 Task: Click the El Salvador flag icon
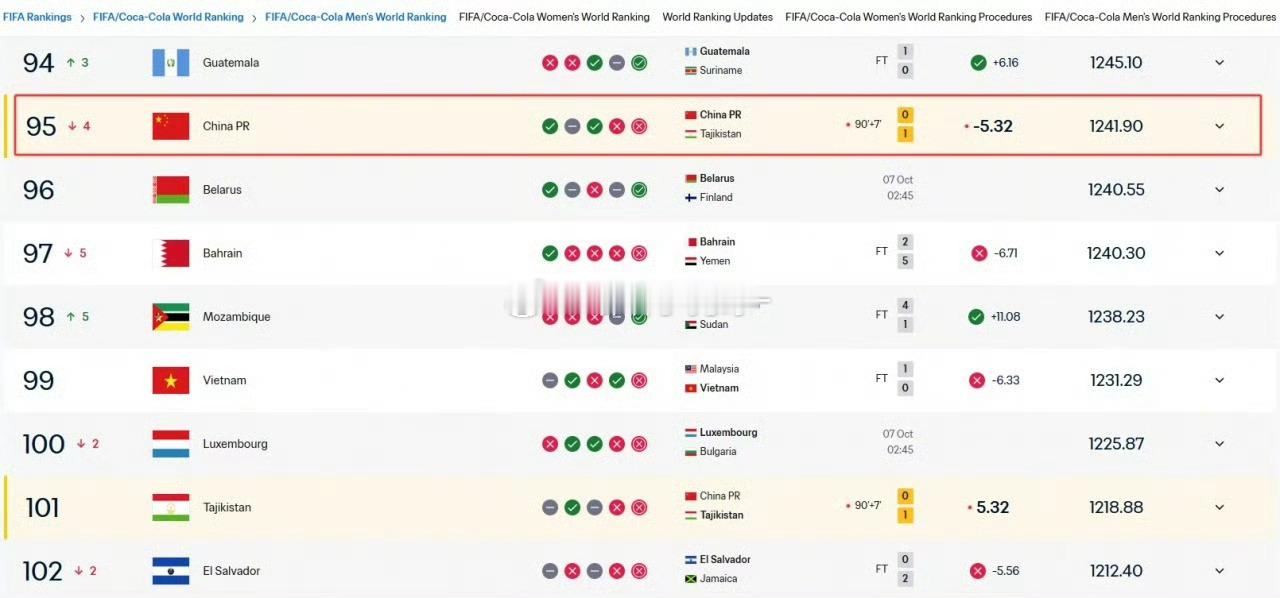[170, 571]
